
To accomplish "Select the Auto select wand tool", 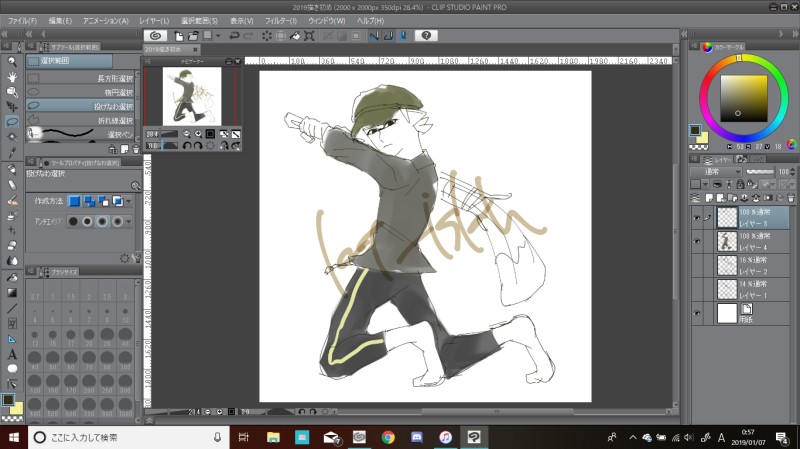I will click(12, 137).
